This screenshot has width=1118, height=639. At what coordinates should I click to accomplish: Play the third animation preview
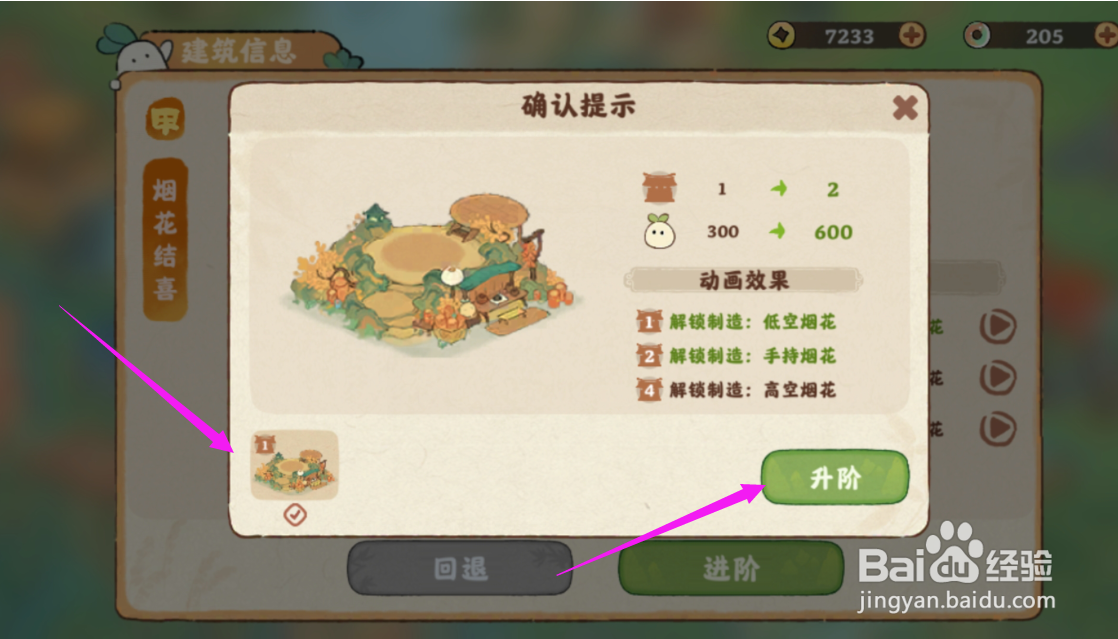pyautogui.click(x=998, y=429)
